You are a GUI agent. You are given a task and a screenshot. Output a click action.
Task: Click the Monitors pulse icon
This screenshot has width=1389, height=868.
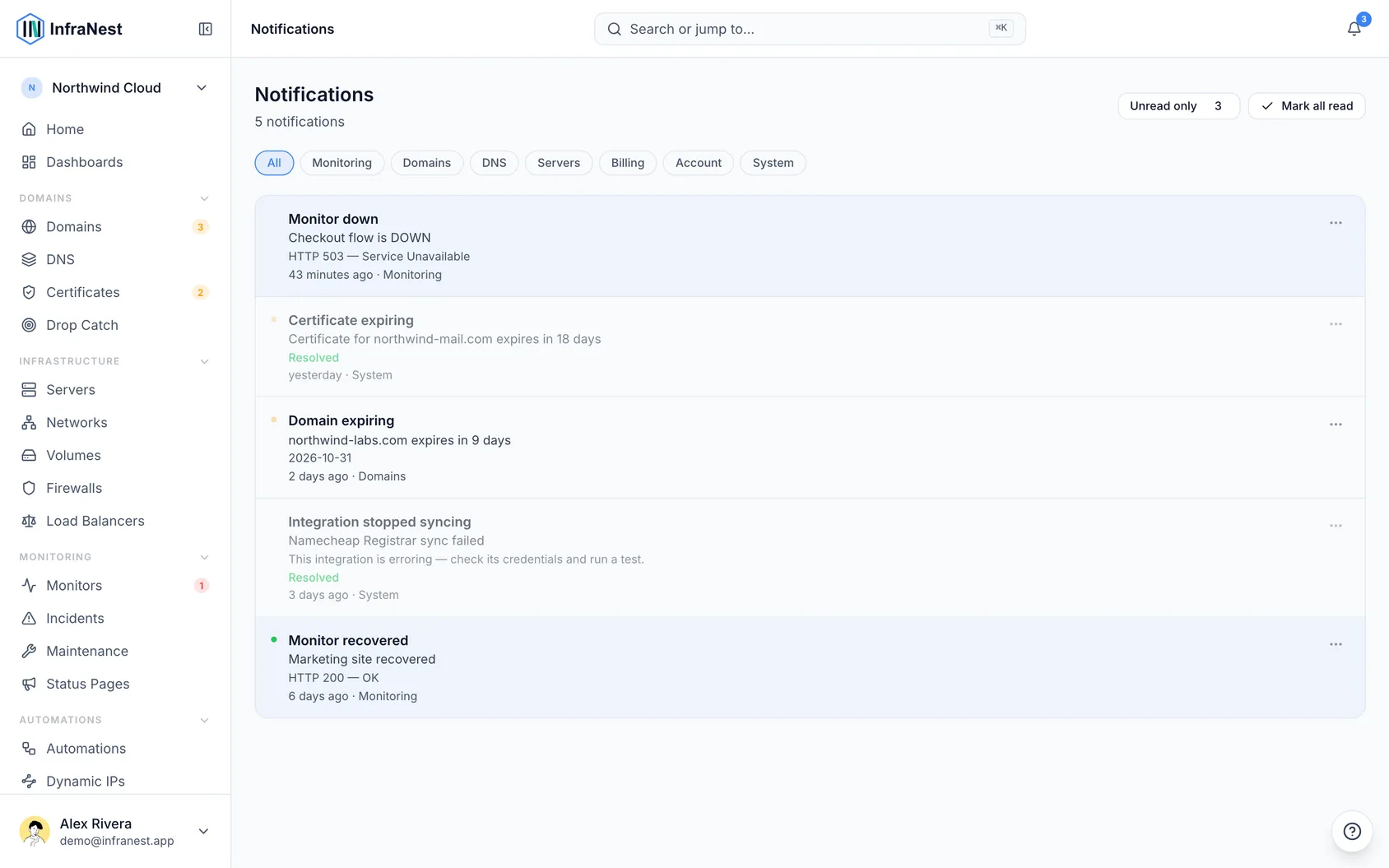tap(29, 585)
